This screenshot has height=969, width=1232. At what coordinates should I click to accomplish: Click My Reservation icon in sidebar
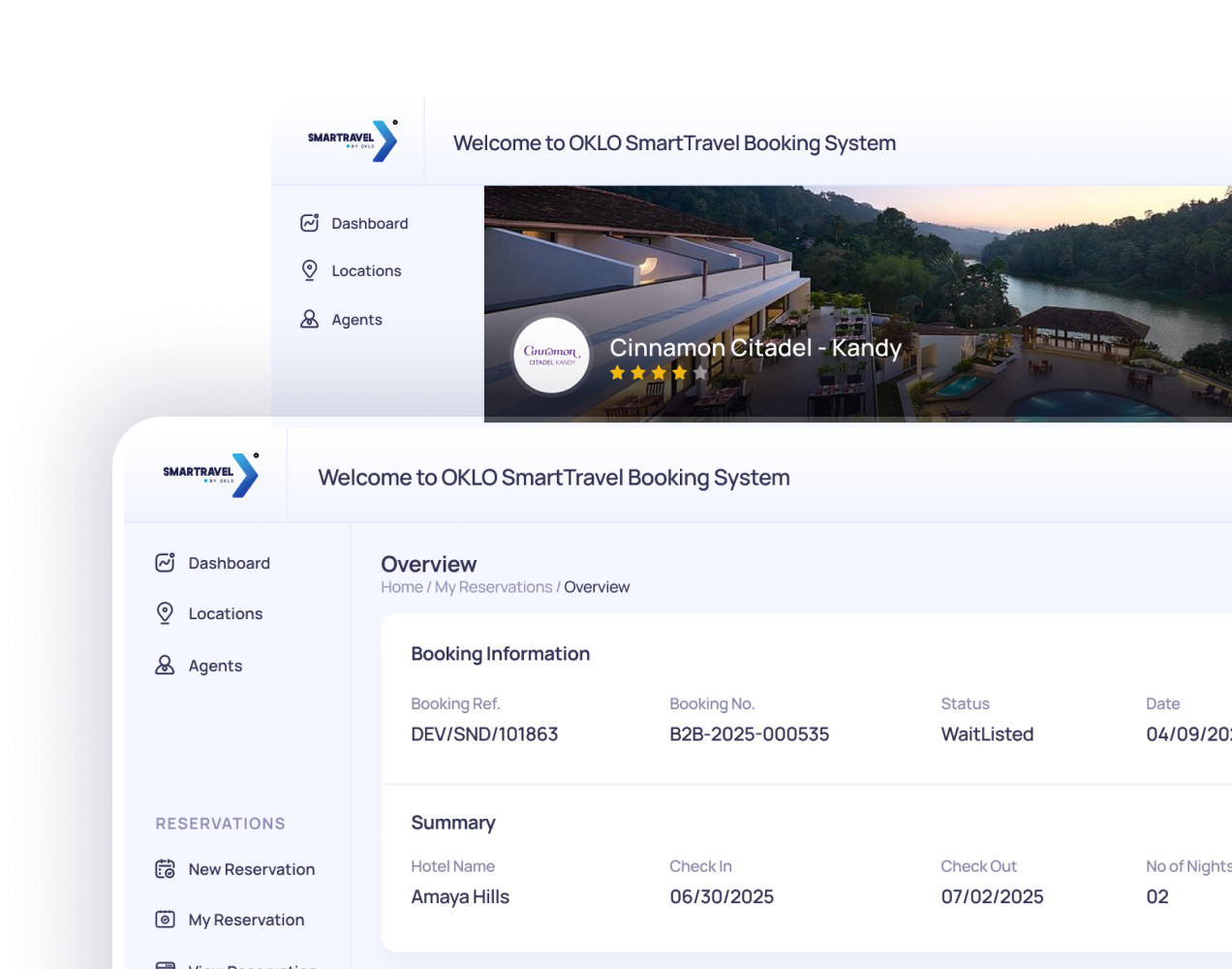click(x=166, y=920)
